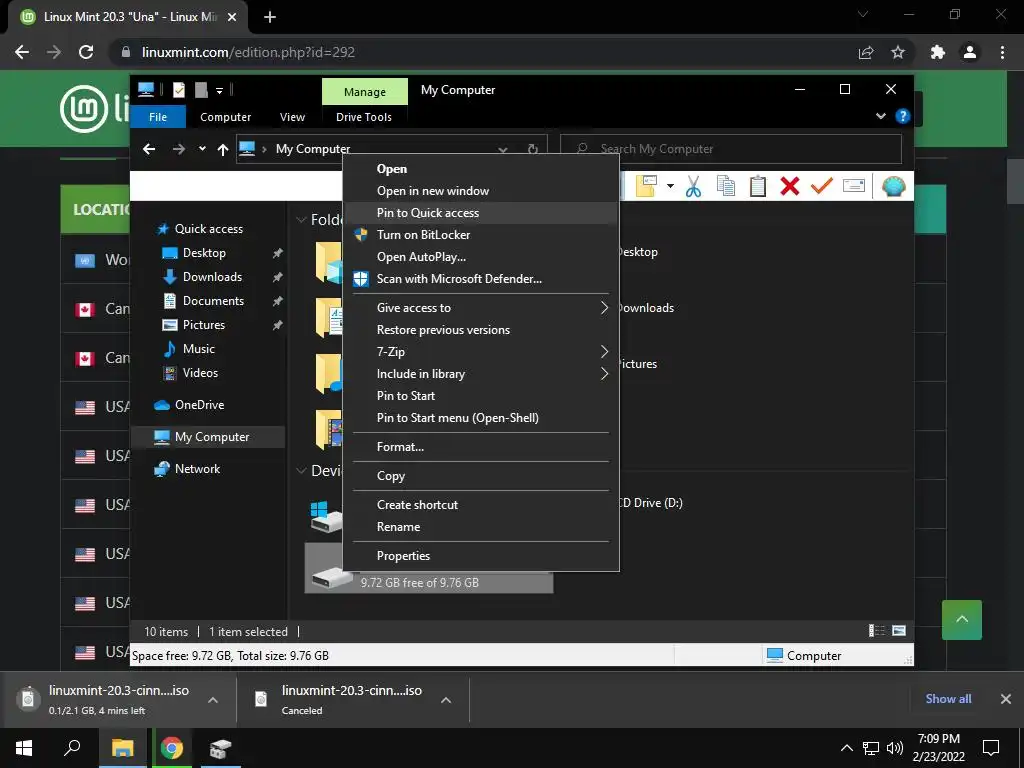Image resolution: width=1024 pixels, height=768 pixels.
Task: Click Show all downloads in Chrome
Action: pos(948,699)
